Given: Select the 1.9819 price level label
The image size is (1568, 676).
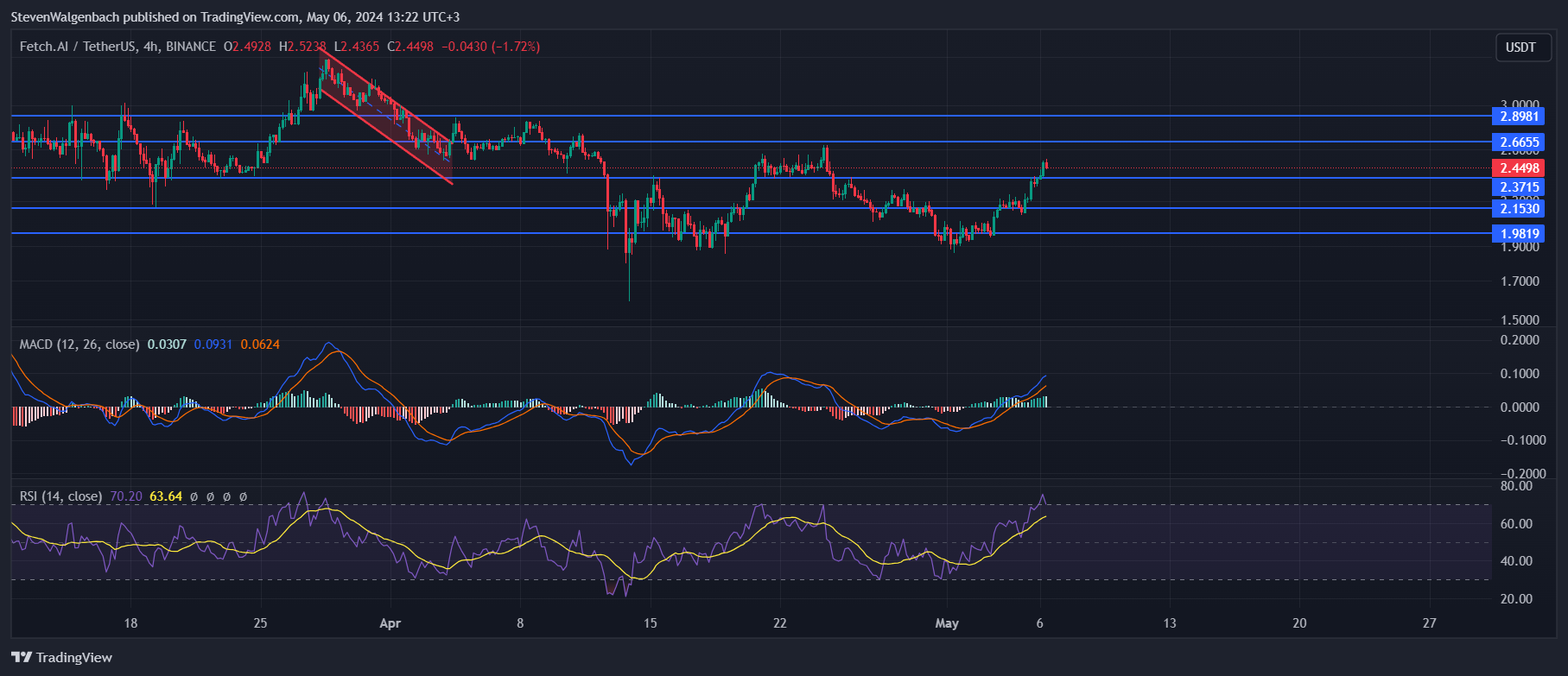Looking at the screenshot, I should click(x=1519, y=233).
